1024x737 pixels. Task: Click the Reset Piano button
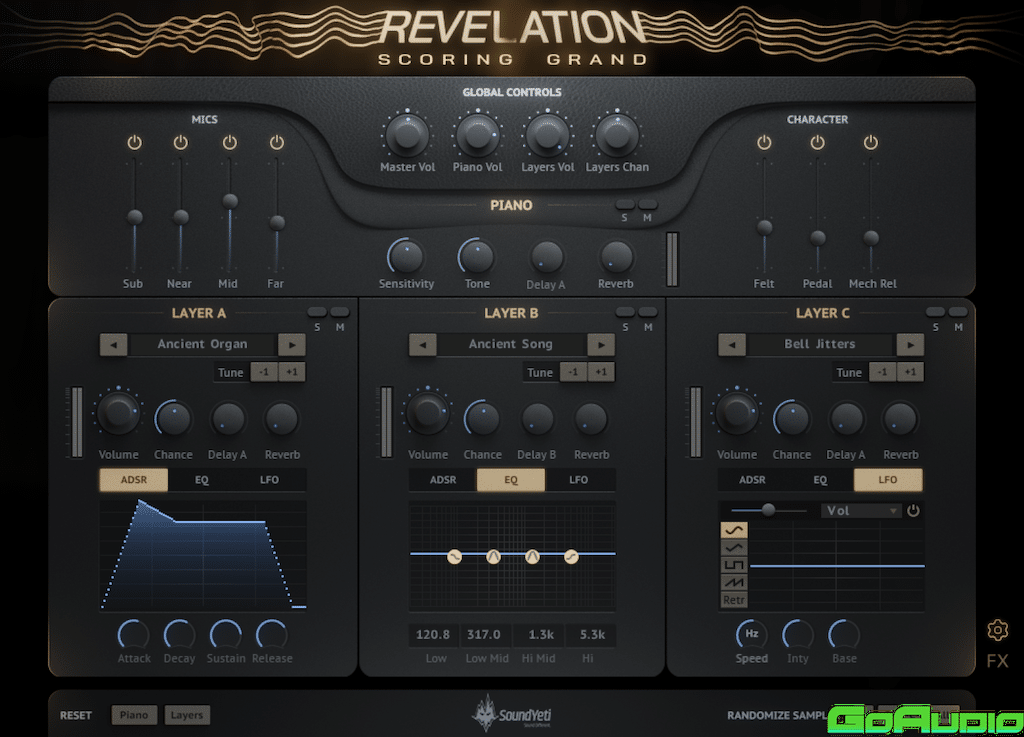click(134, 715)
